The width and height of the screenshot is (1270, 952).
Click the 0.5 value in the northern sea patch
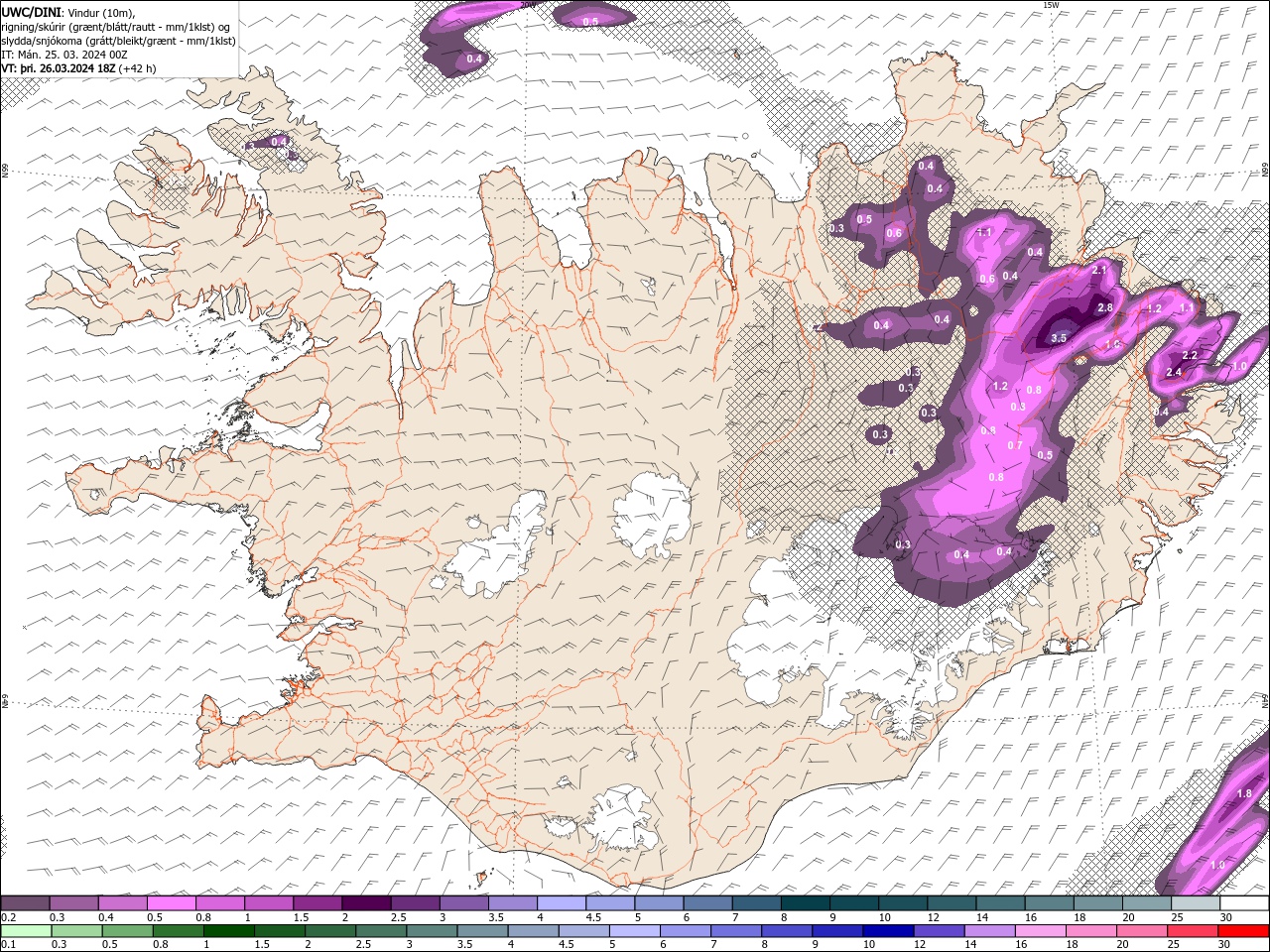[x=590, y=21]
